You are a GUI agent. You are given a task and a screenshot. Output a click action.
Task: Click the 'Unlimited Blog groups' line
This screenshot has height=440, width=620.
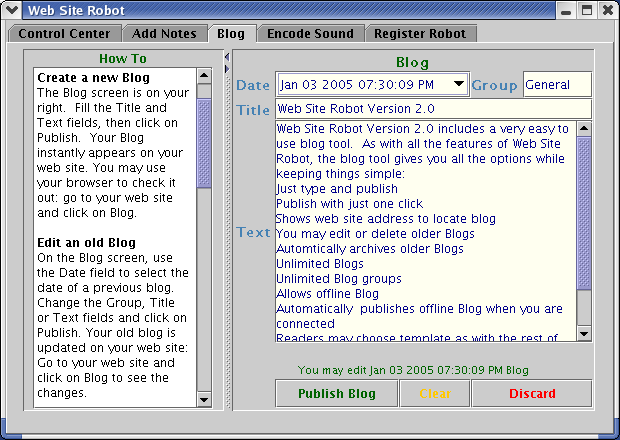[339, 279]
